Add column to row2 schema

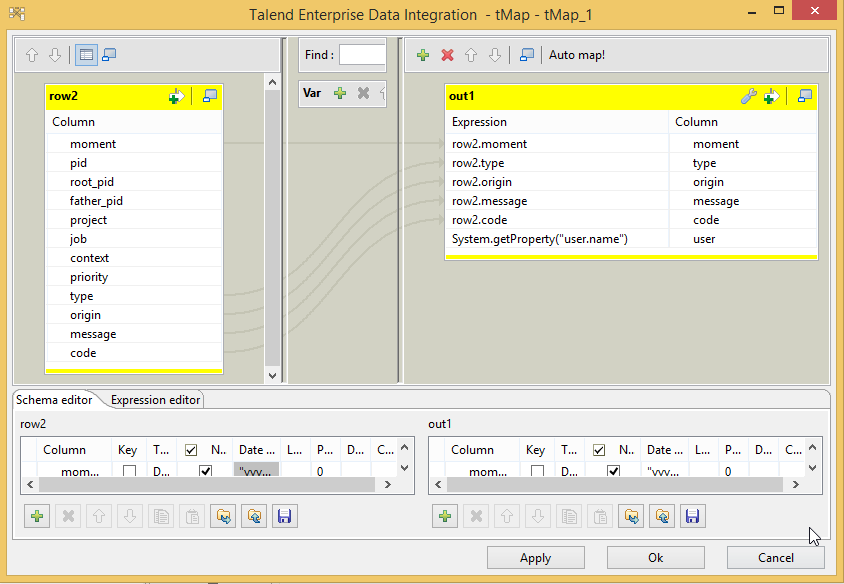click(37, 517)
